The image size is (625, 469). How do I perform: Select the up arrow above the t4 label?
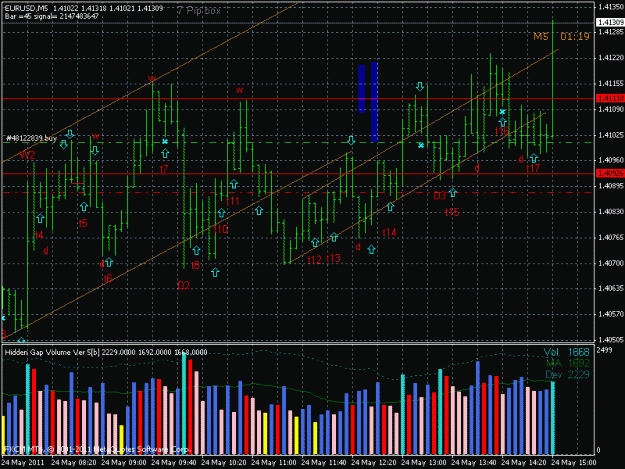(40, 218)
